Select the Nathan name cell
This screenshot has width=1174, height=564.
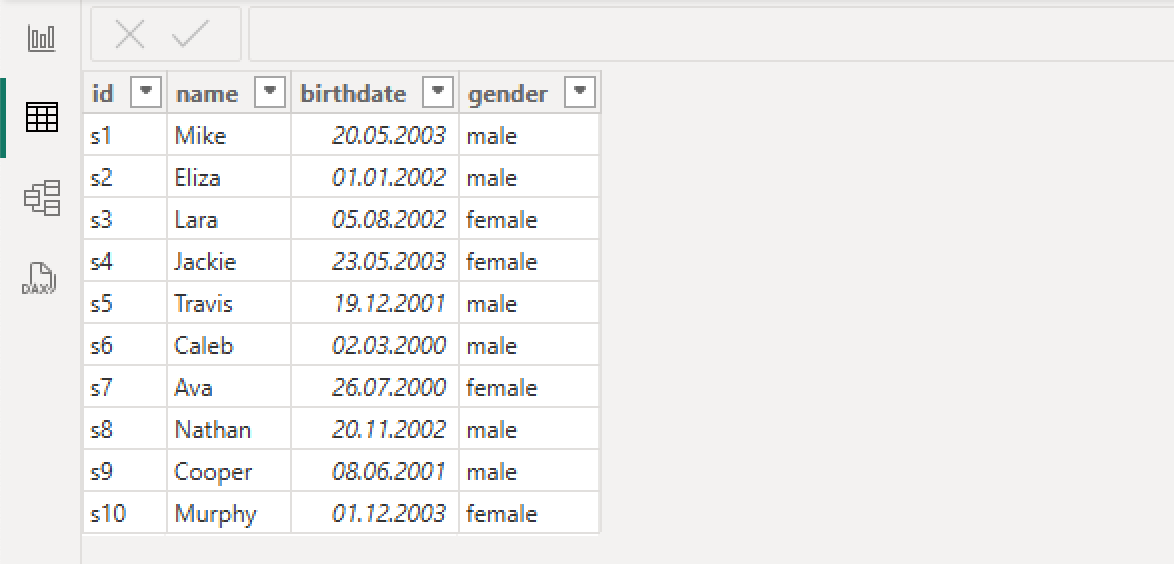(x=229, y=429)
